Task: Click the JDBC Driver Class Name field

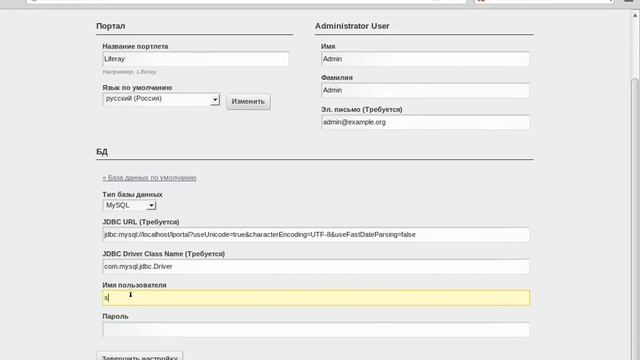Action: coord(316,267)
